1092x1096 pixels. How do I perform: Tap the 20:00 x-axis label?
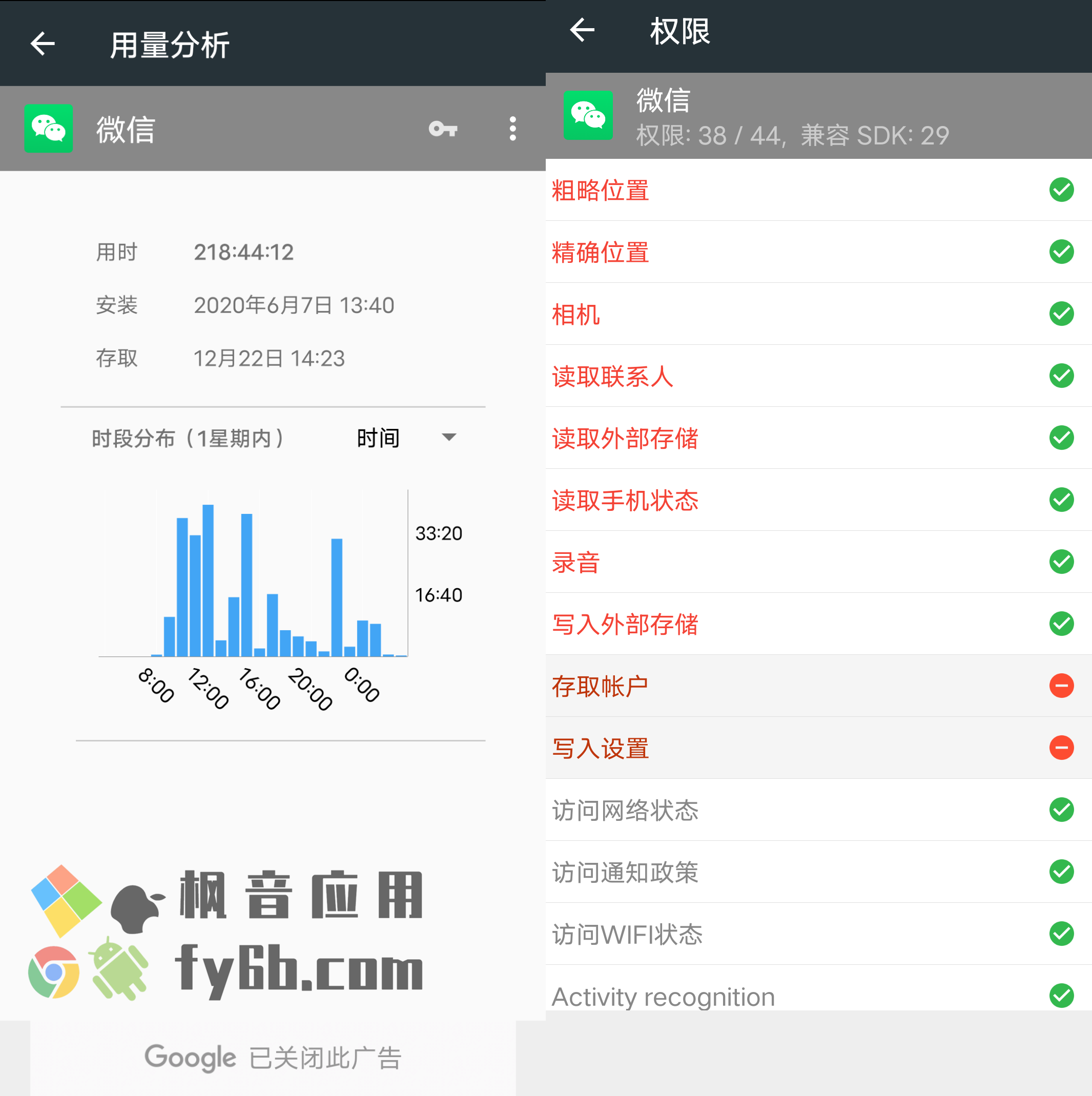(311, 689)
